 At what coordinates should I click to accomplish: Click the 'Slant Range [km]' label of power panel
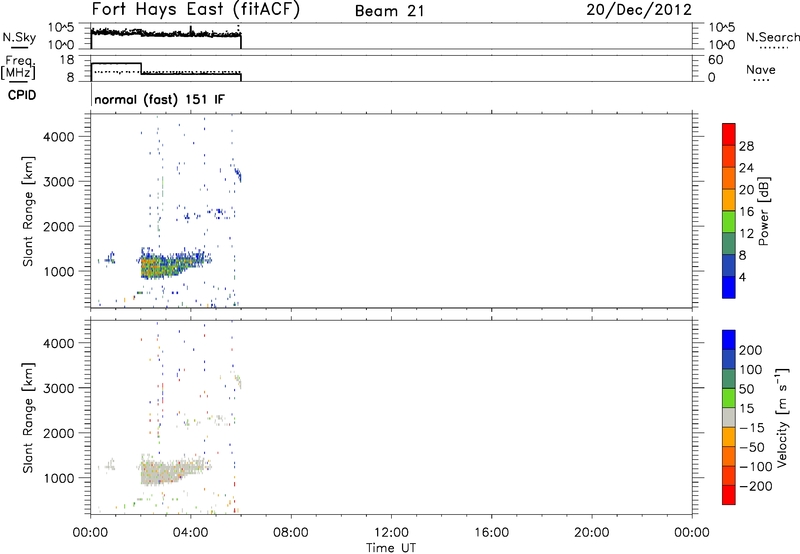pos(28,211)
